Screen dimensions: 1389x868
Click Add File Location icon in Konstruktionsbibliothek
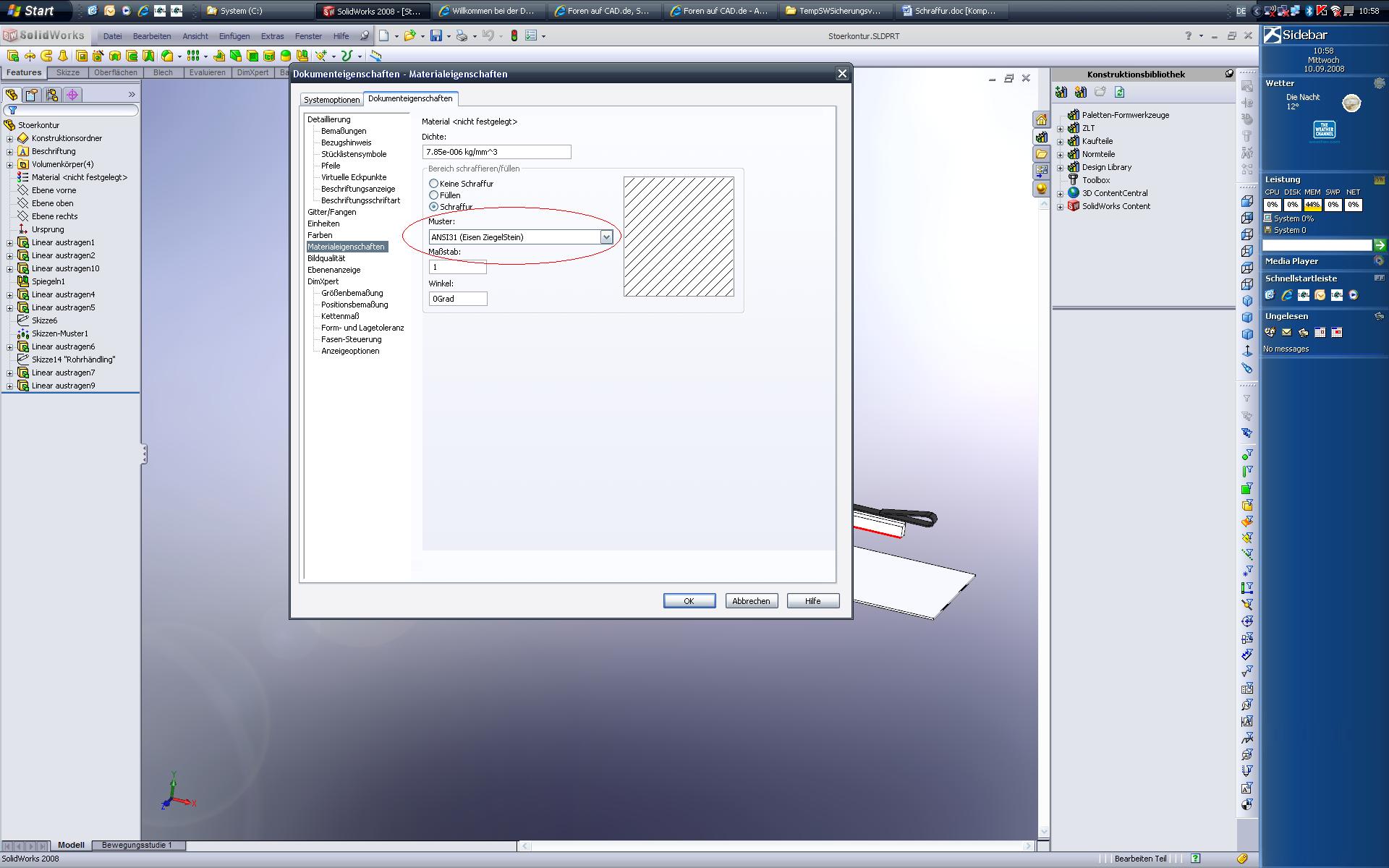(1081, 92)
